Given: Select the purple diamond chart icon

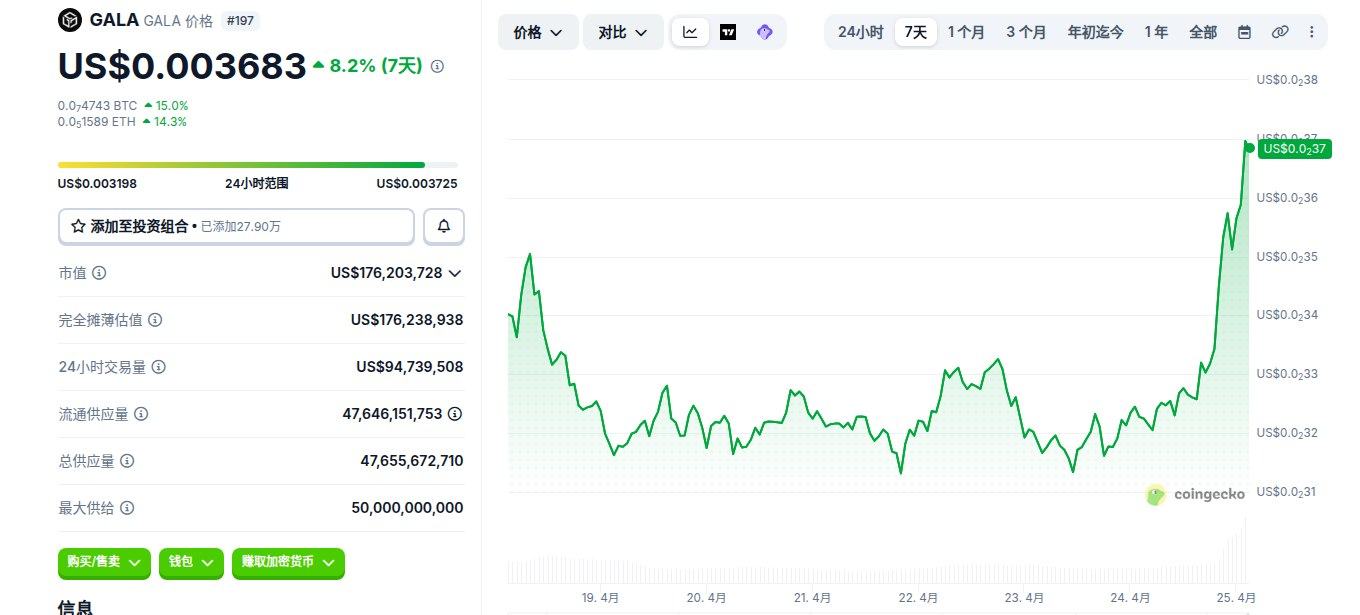Looking at the screenshot, I should pos(765,32).
